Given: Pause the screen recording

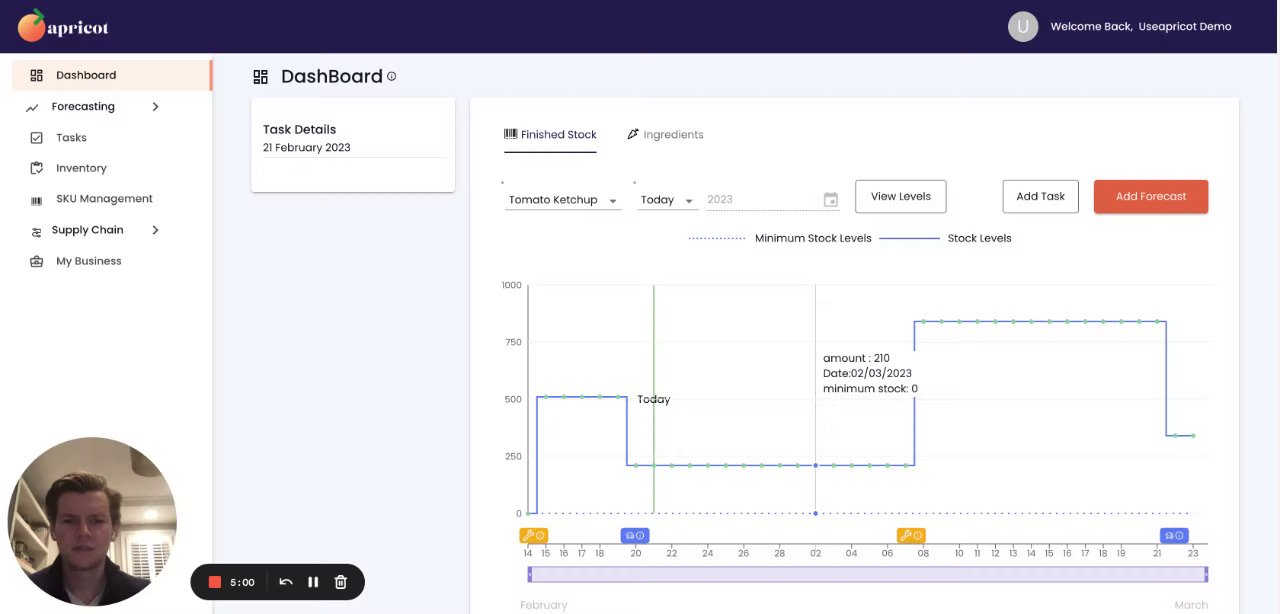Looking at the screenshot, I should (x=313, y=582).
